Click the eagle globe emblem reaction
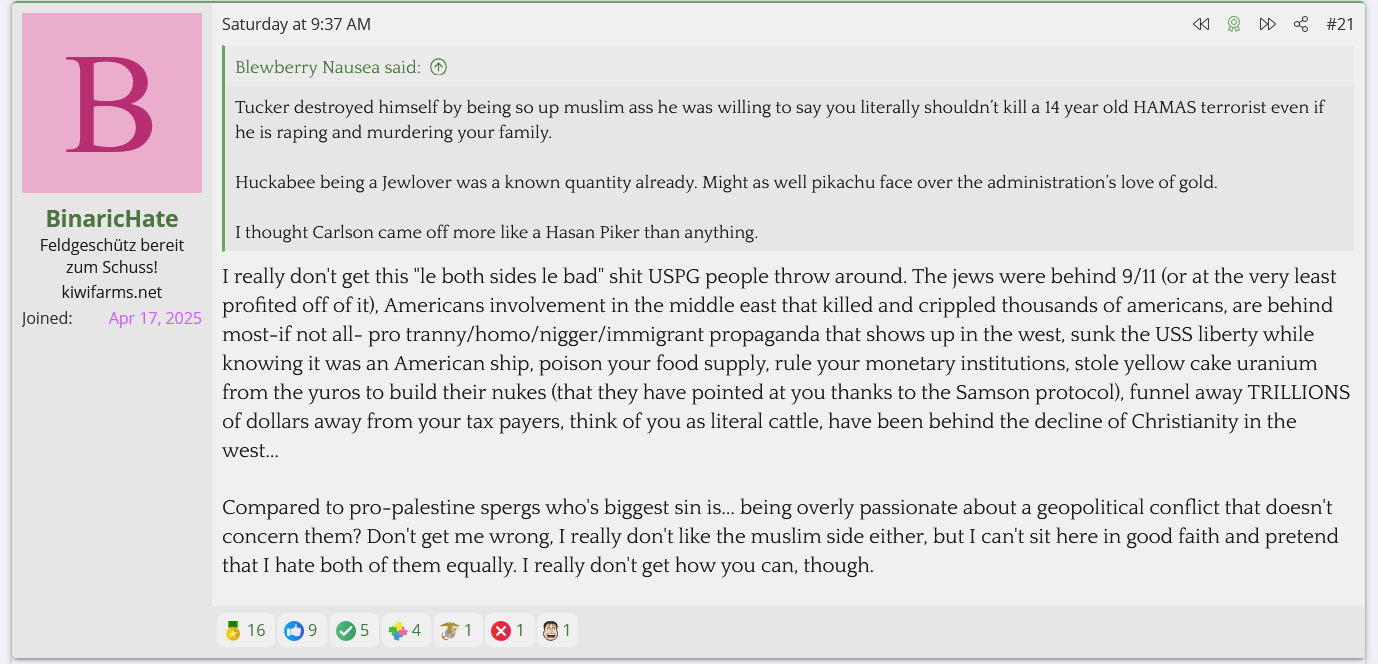Viewport: 1378px width, 664px height. pyautogui.click(x=458, y=630)
